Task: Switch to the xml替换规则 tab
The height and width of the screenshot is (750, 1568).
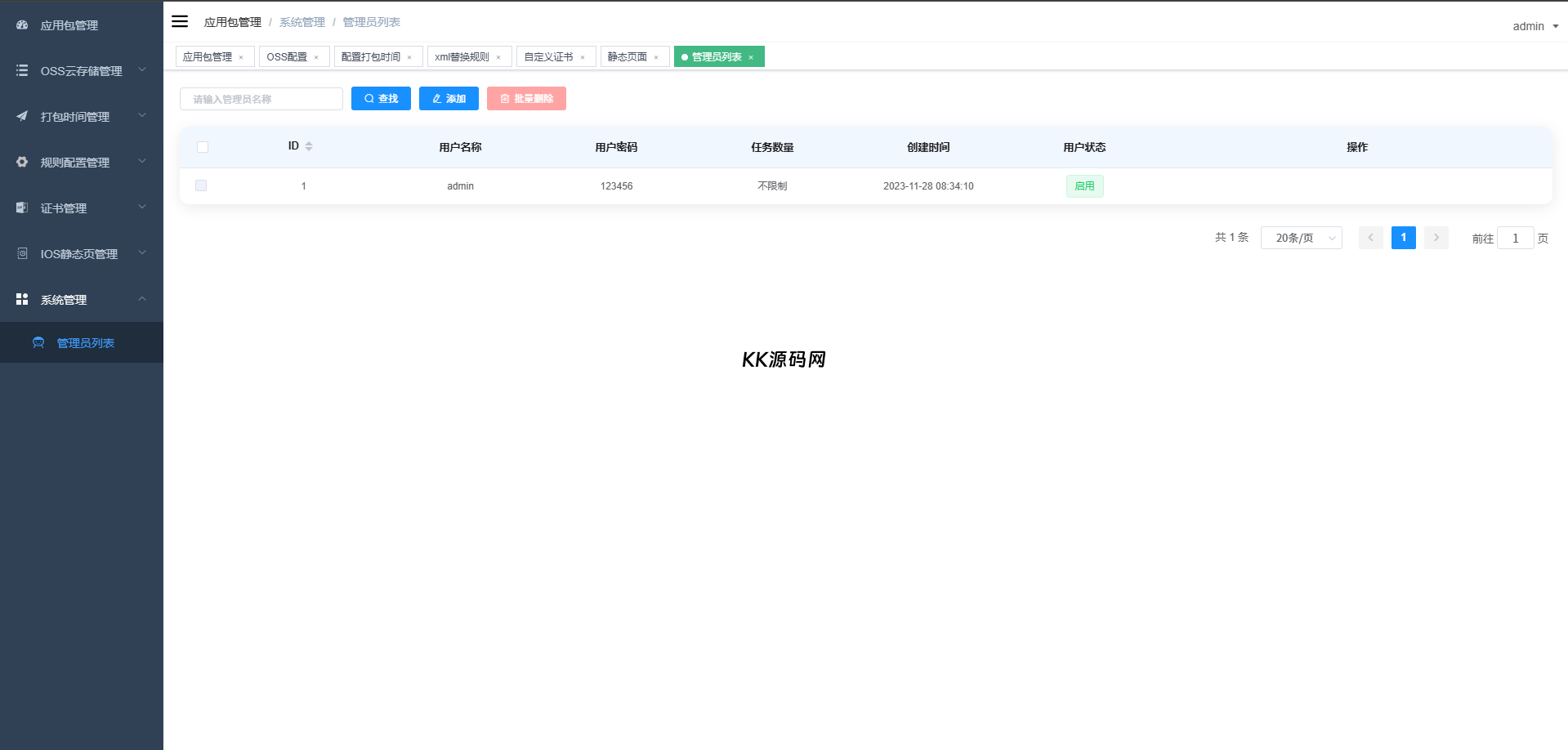Action: pos(462,57)
